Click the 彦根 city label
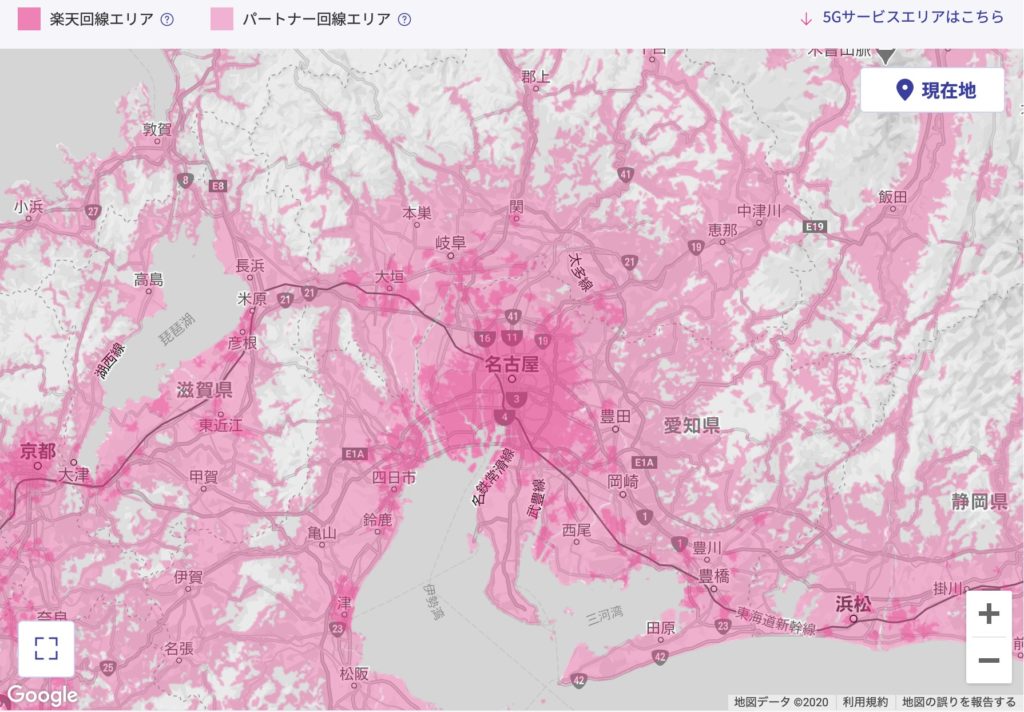Viewport: 1024px width, 712px height. (x=242, y=342)
